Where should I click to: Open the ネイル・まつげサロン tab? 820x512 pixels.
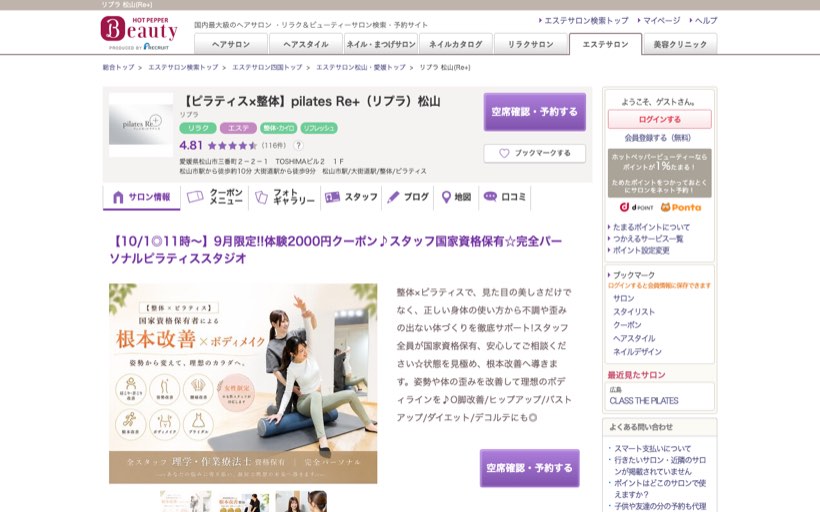(x=381, y=44)
